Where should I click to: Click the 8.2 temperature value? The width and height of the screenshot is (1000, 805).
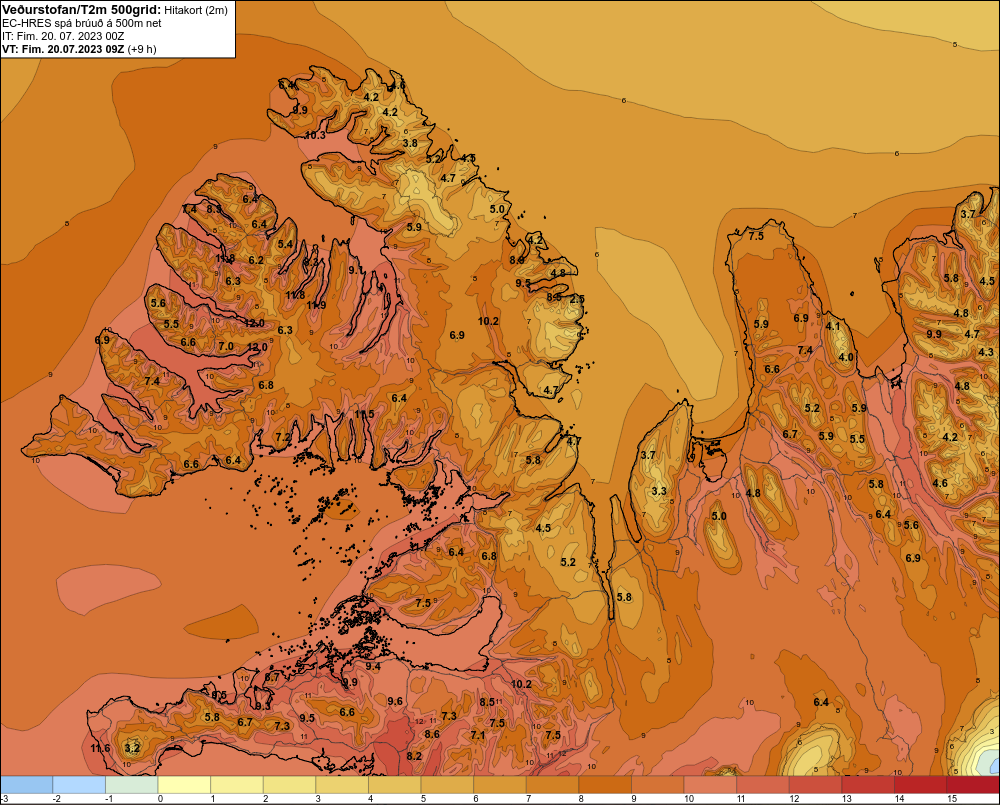(414, 756)
